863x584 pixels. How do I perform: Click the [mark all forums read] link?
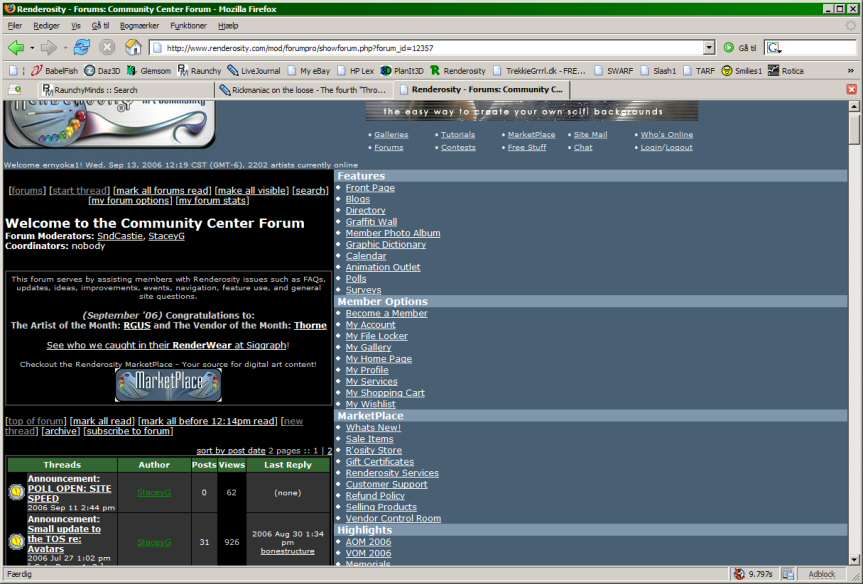pyautogui.click(x=162, y=190)
